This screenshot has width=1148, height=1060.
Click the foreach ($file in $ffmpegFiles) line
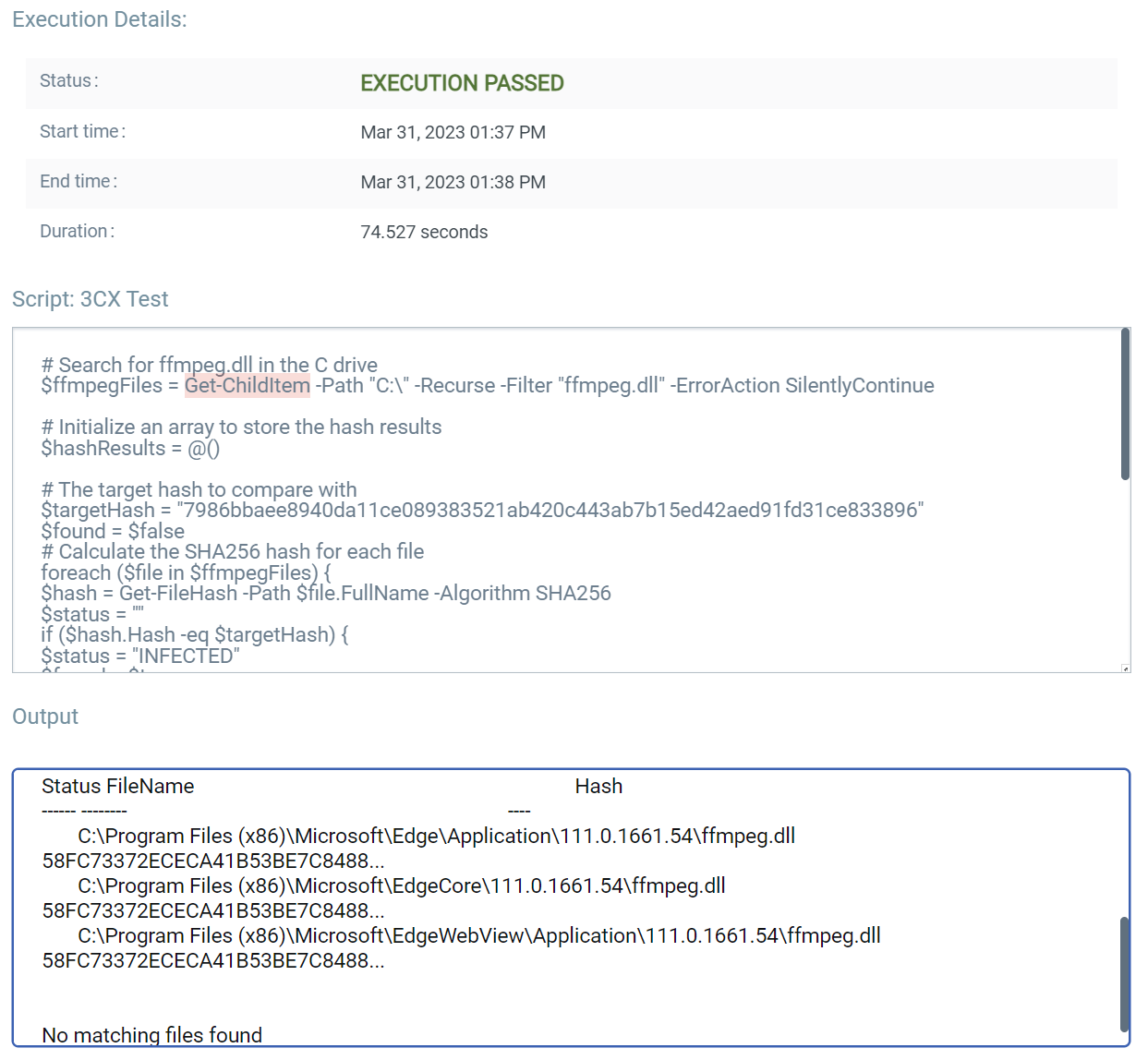(x=187, y=572)
